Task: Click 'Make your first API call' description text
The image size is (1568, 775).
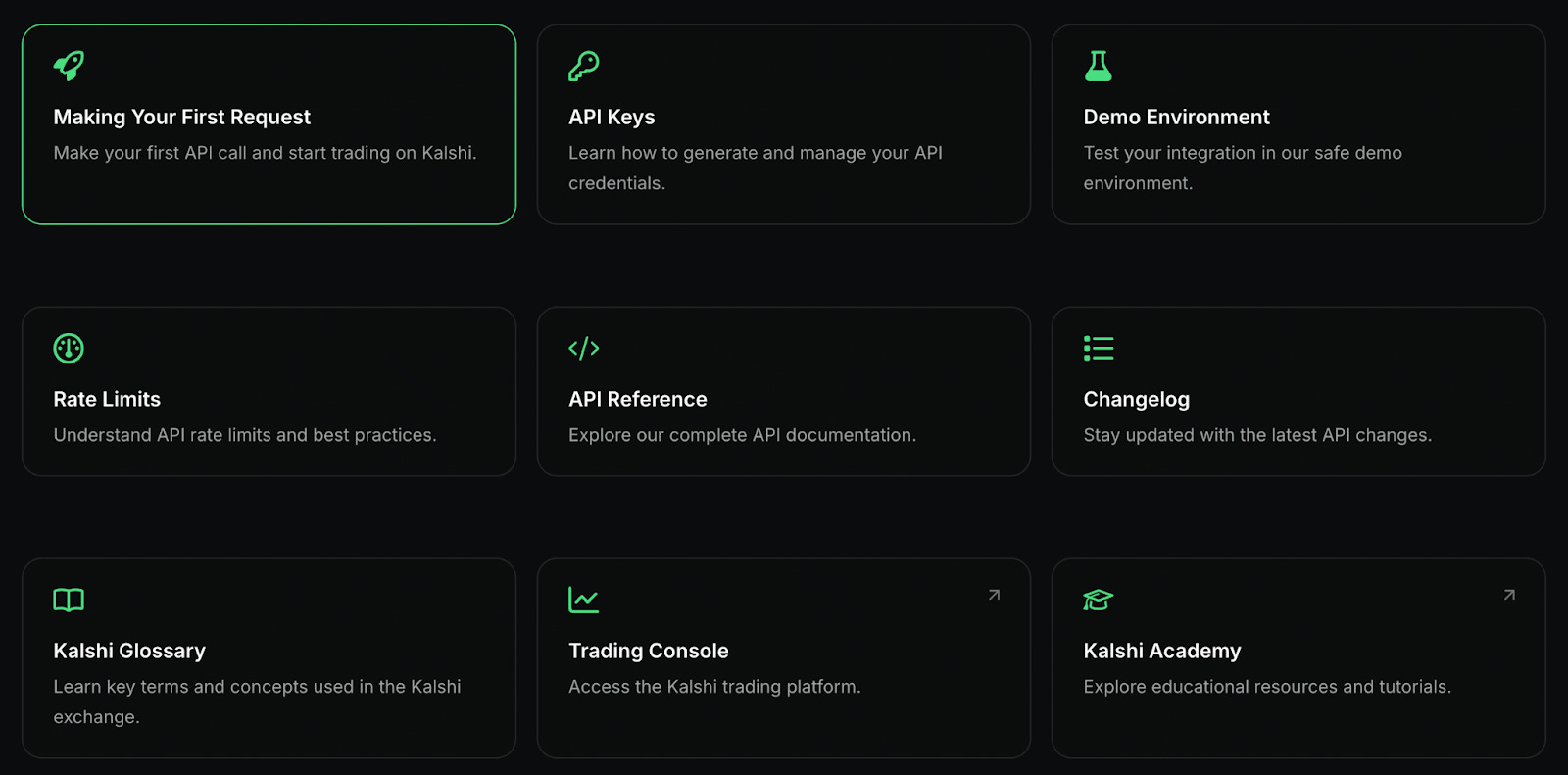Action: [x=265, y=153]
